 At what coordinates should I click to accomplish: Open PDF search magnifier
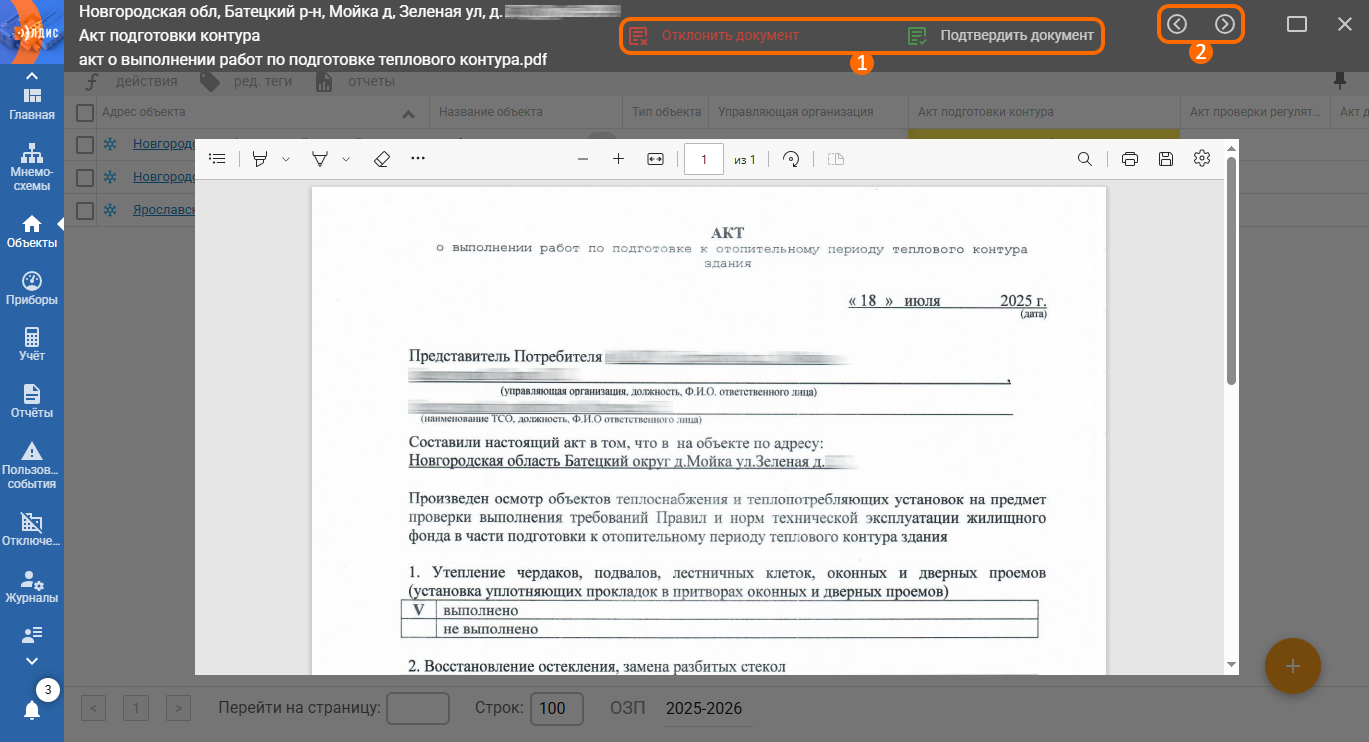point(1084,159)
